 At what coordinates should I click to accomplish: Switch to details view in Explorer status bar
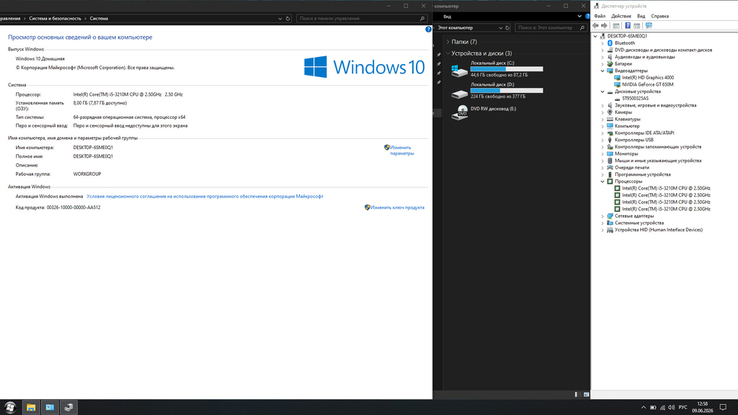[x=576, y=394]
